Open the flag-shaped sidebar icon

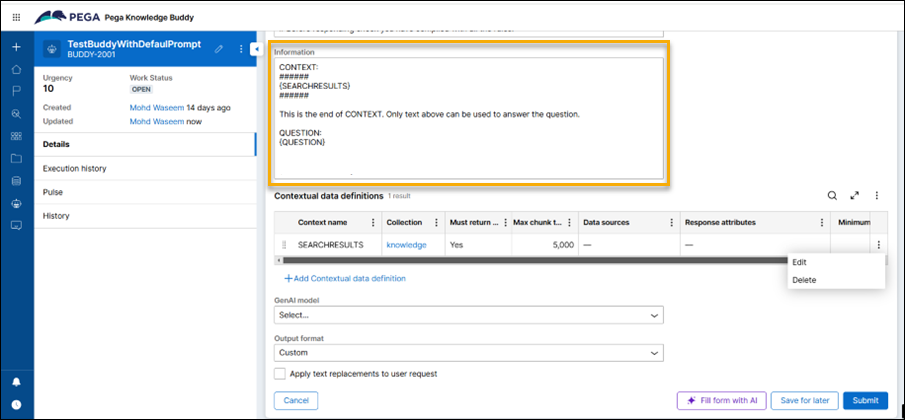click(x=16, y=92)
